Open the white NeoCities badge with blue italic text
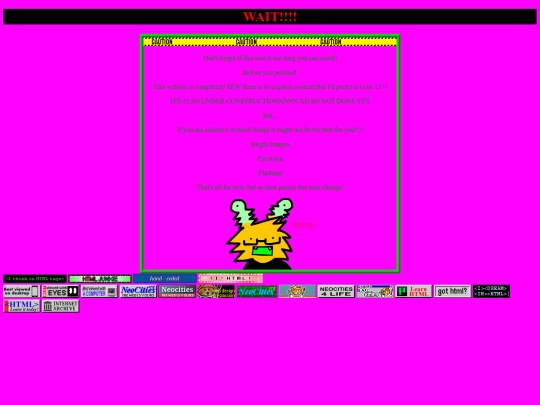 click(x=138, y=291)
